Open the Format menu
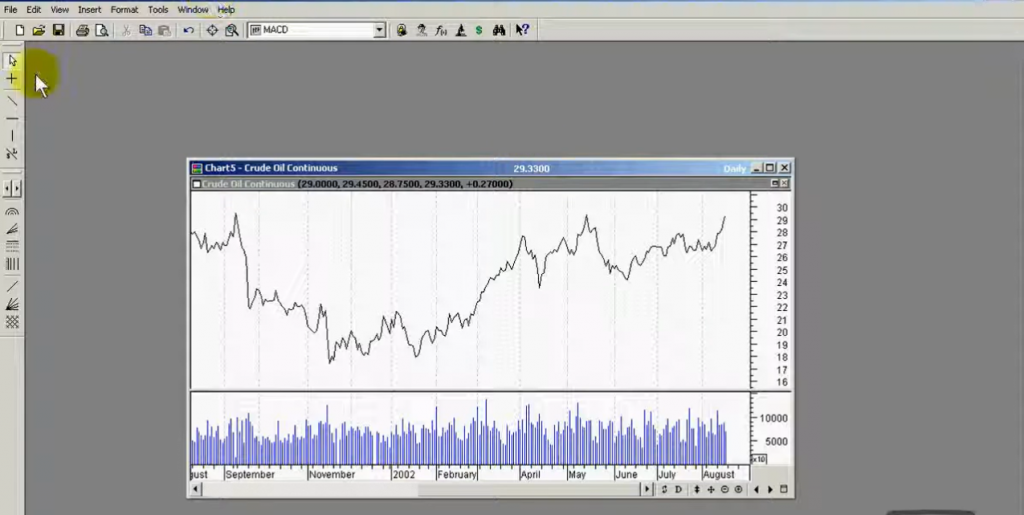Viewport: 1024px width, 515px height. click(x=124, y=9)
